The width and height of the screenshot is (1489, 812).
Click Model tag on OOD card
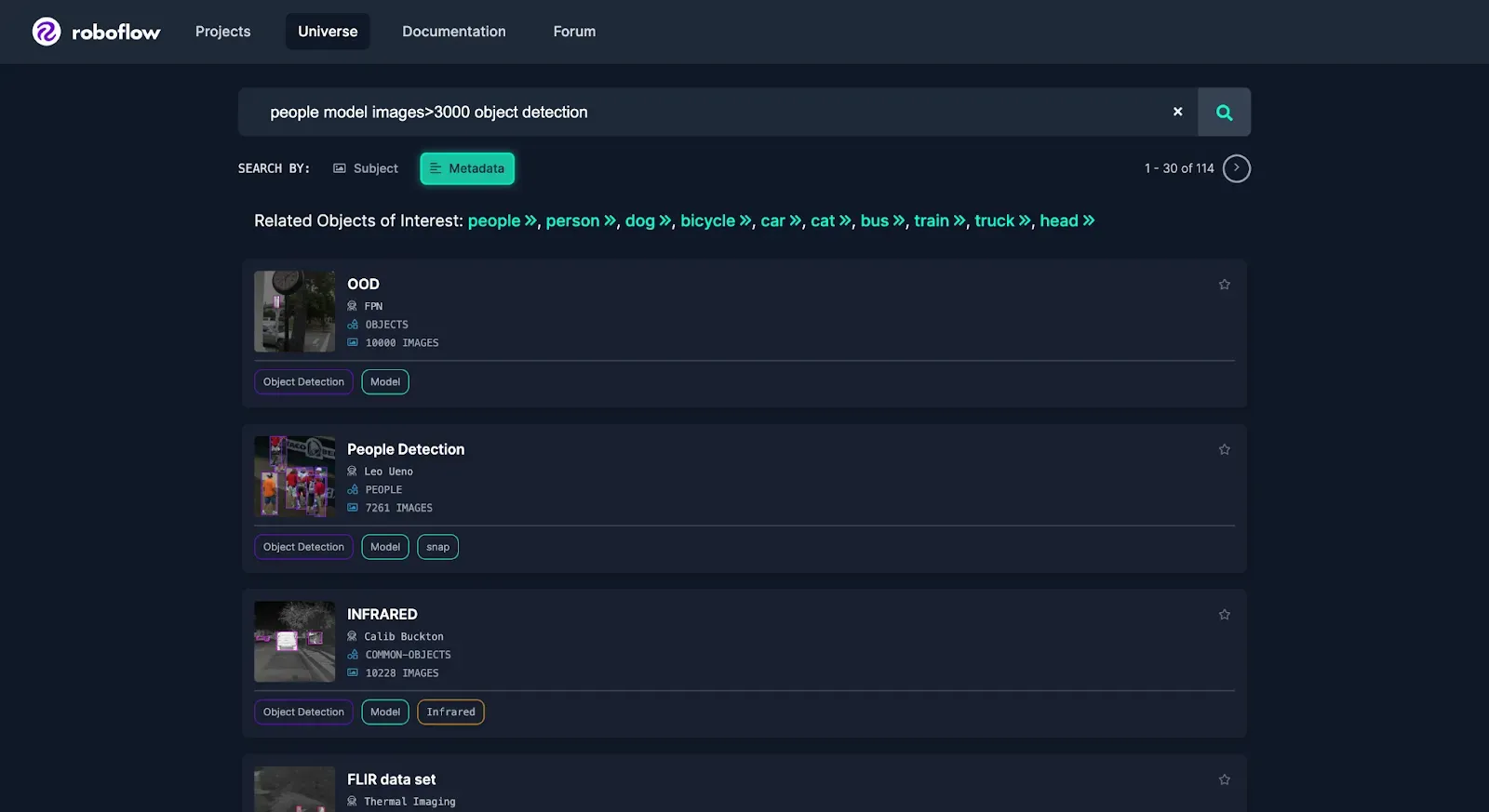385,382
